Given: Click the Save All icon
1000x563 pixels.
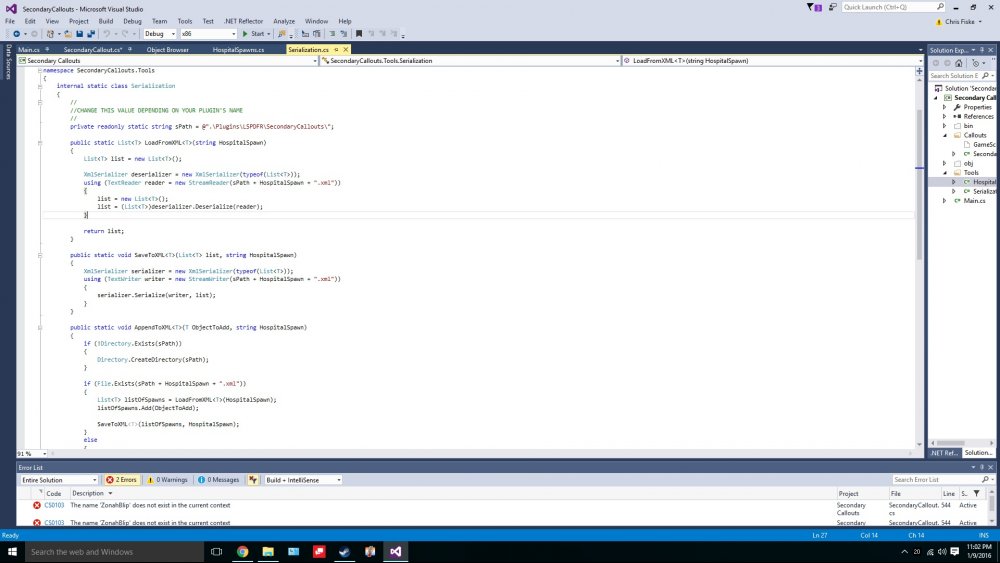Looking at the screenshot, I should tap(91, 34).
